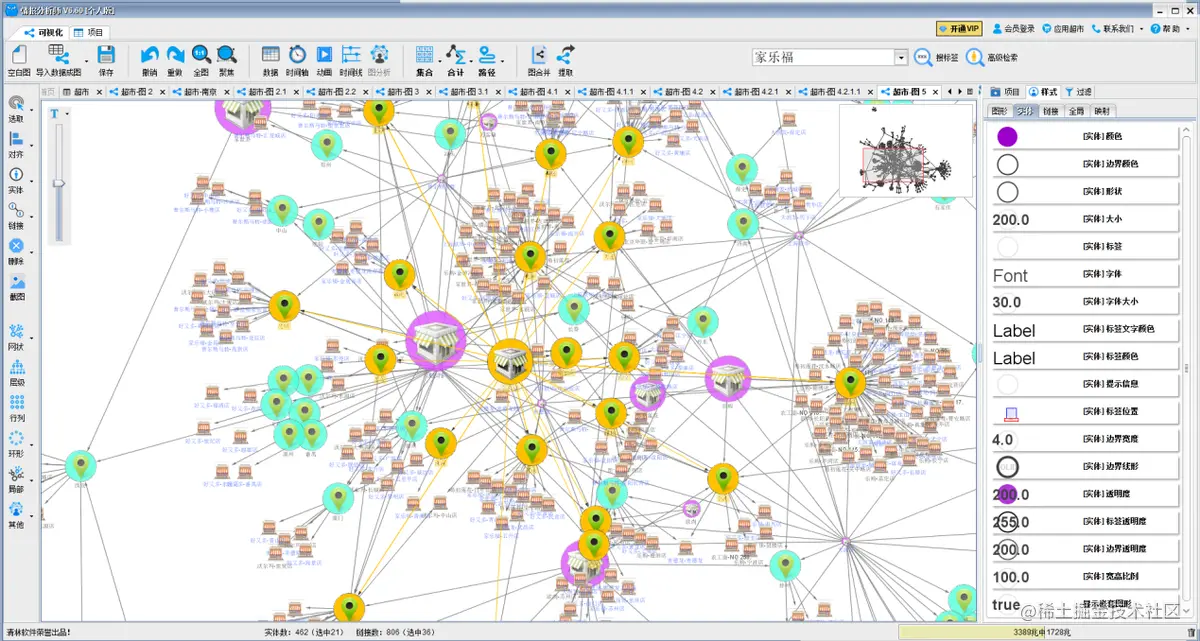Open the 联系我们 dropdown arrow
1200x641 pixels.
pos(1139,29)
